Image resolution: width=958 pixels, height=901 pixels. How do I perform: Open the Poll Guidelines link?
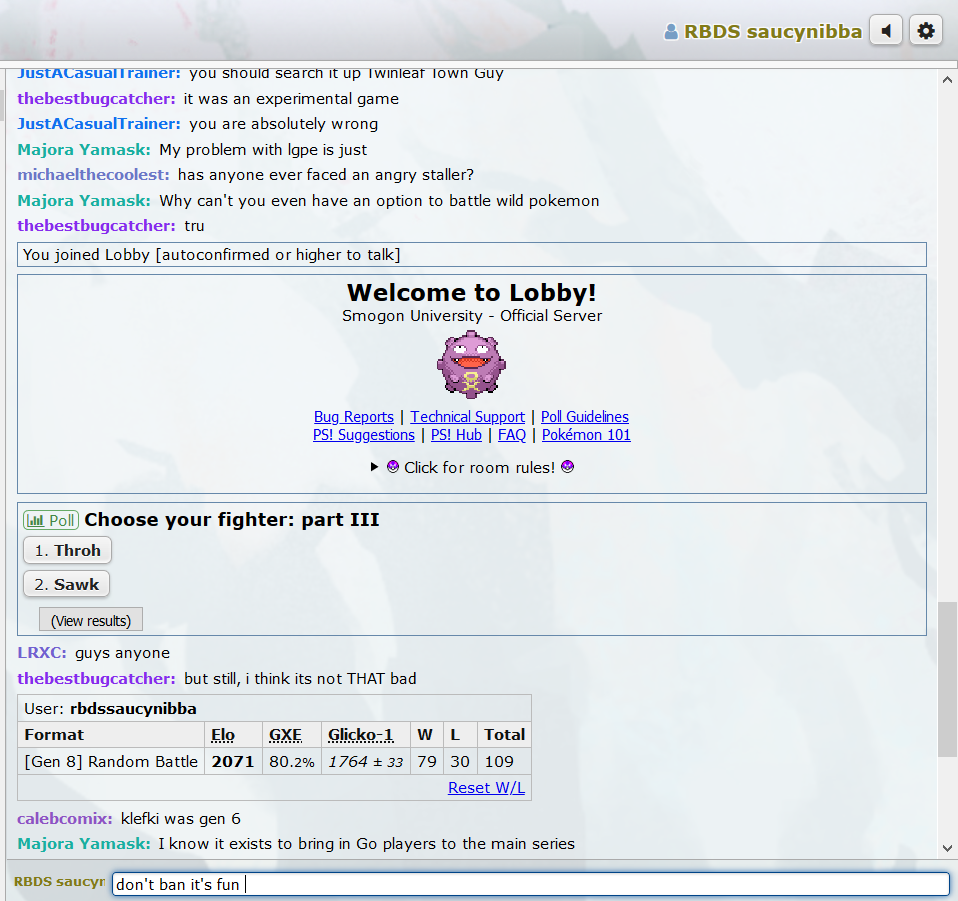(x=585, y=417)
